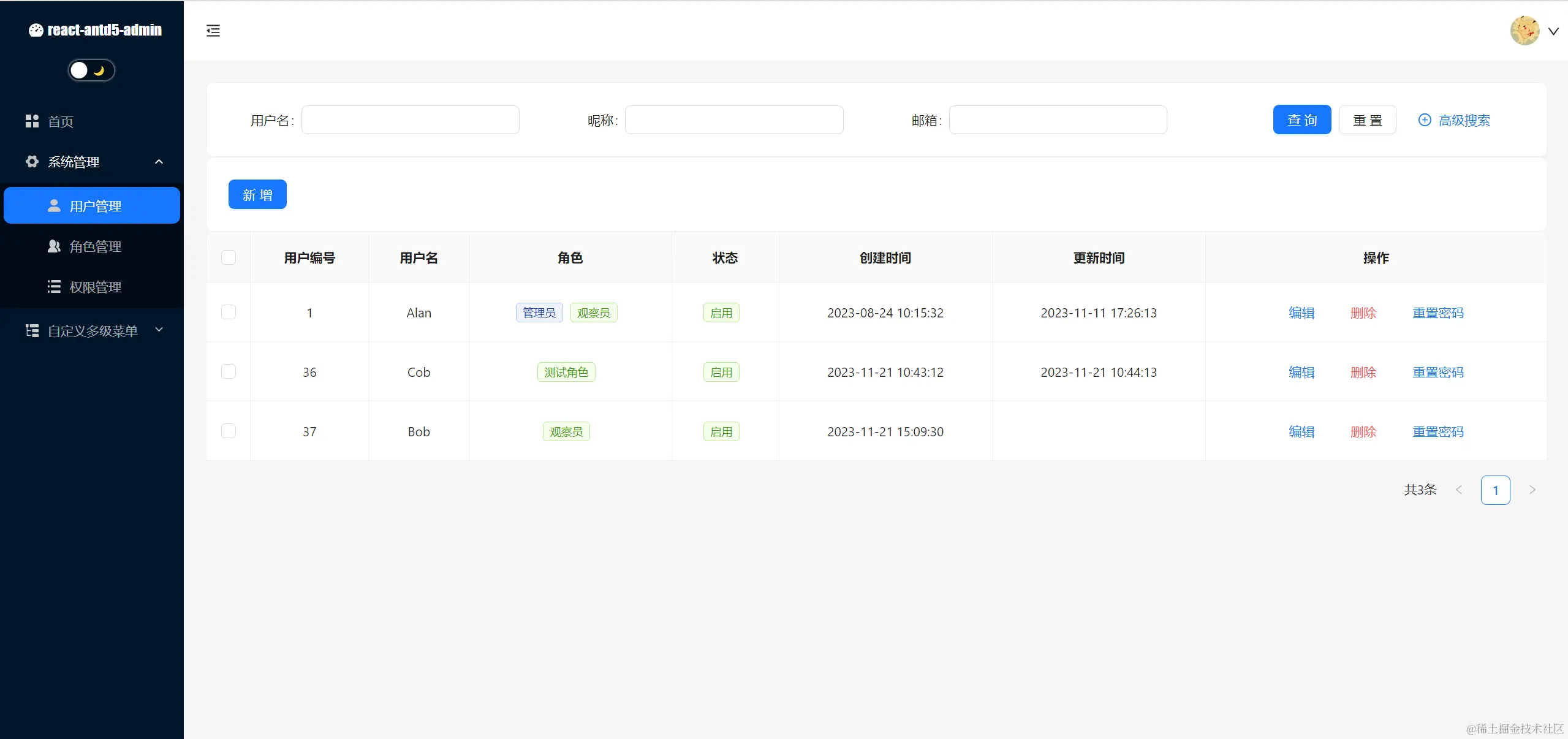Click the 启用 status tag for Cob

(721, 372)
